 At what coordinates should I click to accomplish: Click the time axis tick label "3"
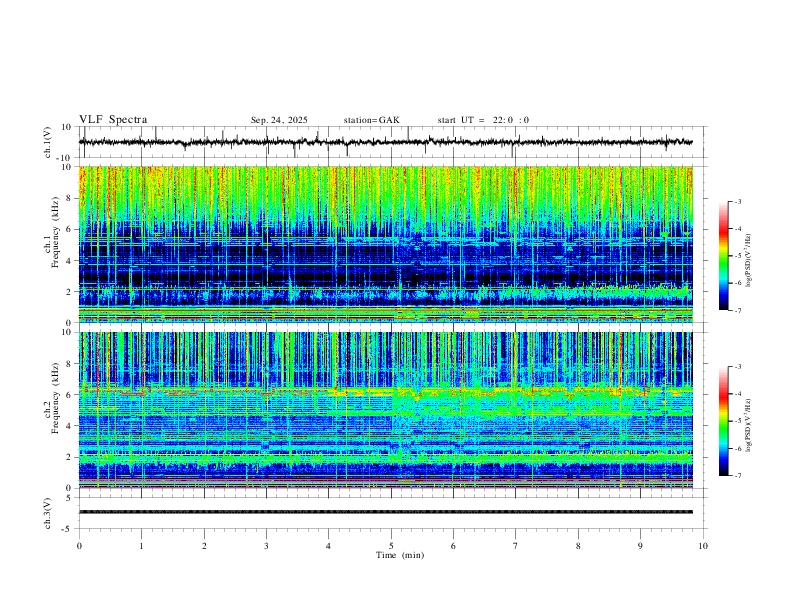[x=266, y=546]
